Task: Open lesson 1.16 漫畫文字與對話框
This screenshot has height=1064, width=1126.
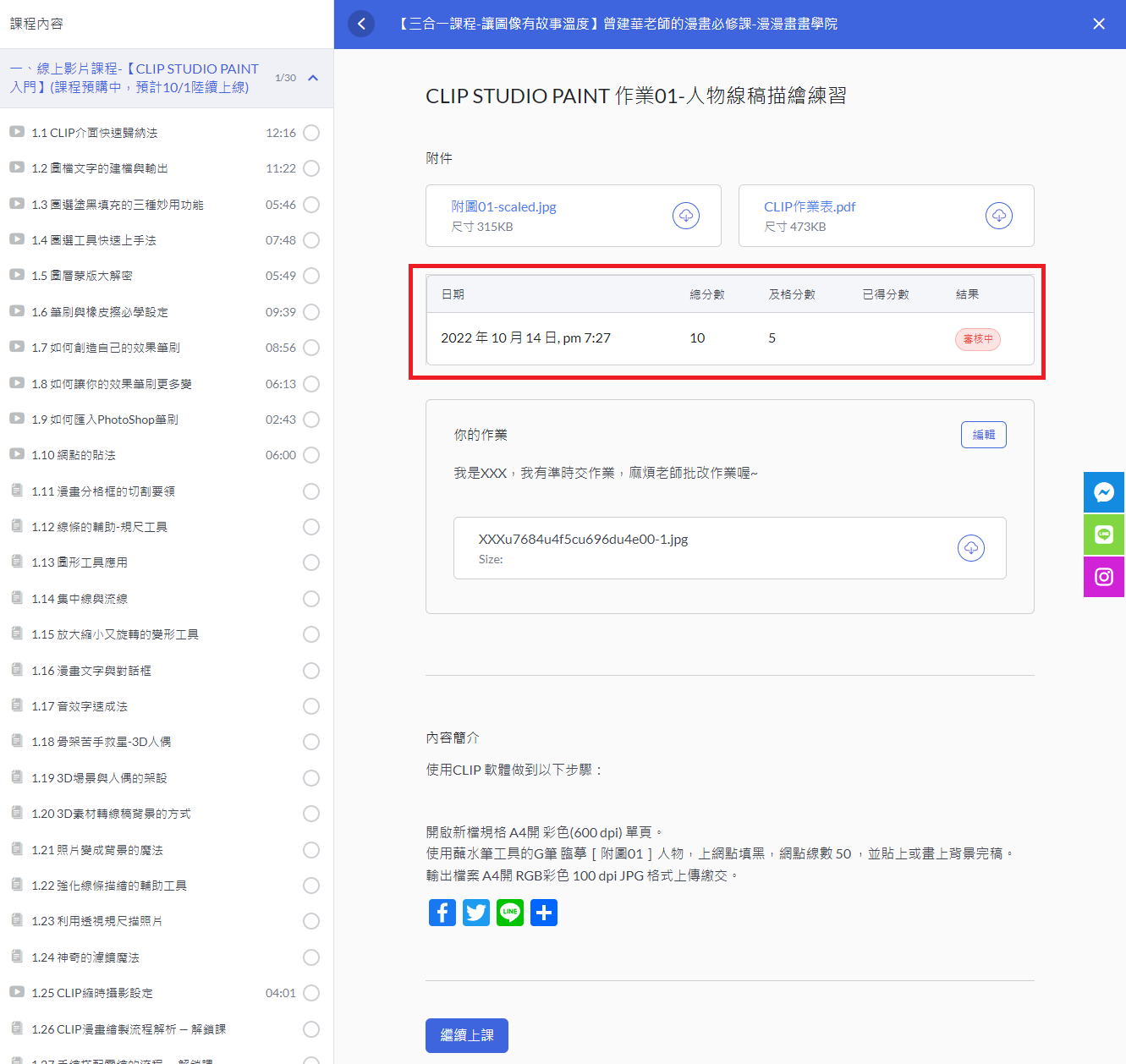Action: tap(91, 671)
